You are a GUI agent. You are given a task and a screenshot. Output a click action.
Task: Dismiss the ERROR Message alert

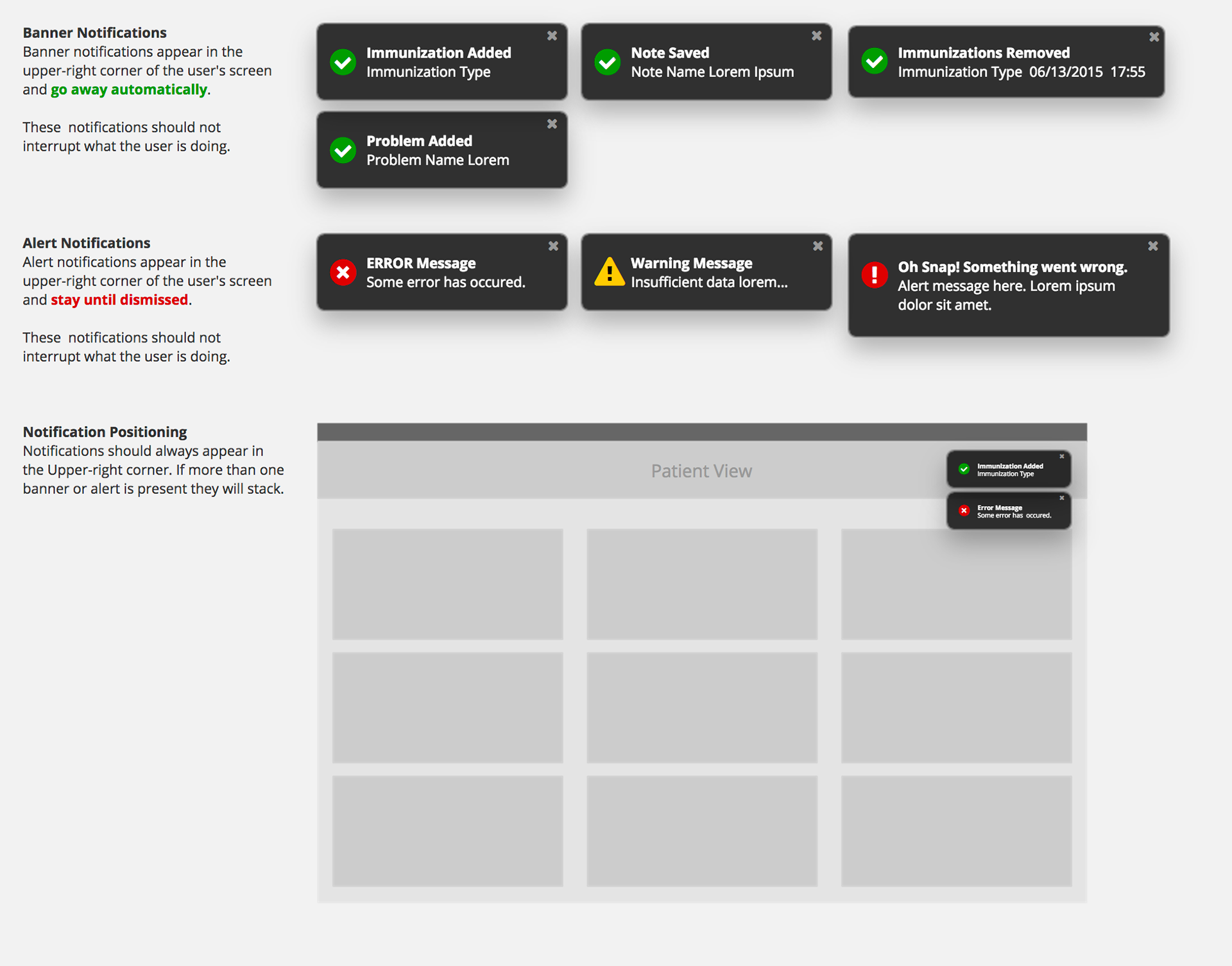coord(553,246)
